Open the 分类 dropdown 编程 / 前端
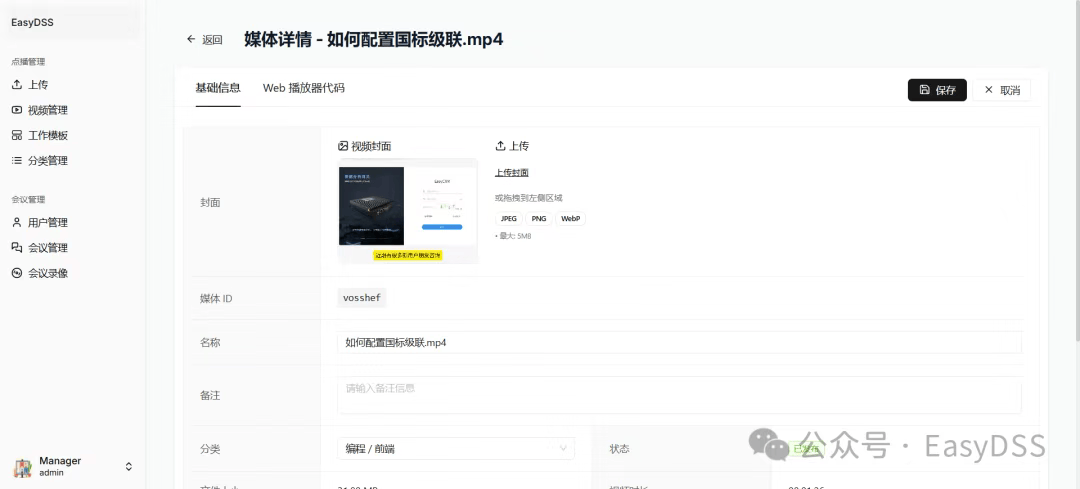This screenshot has width=1080, height=489. click(x=456, y=449)
